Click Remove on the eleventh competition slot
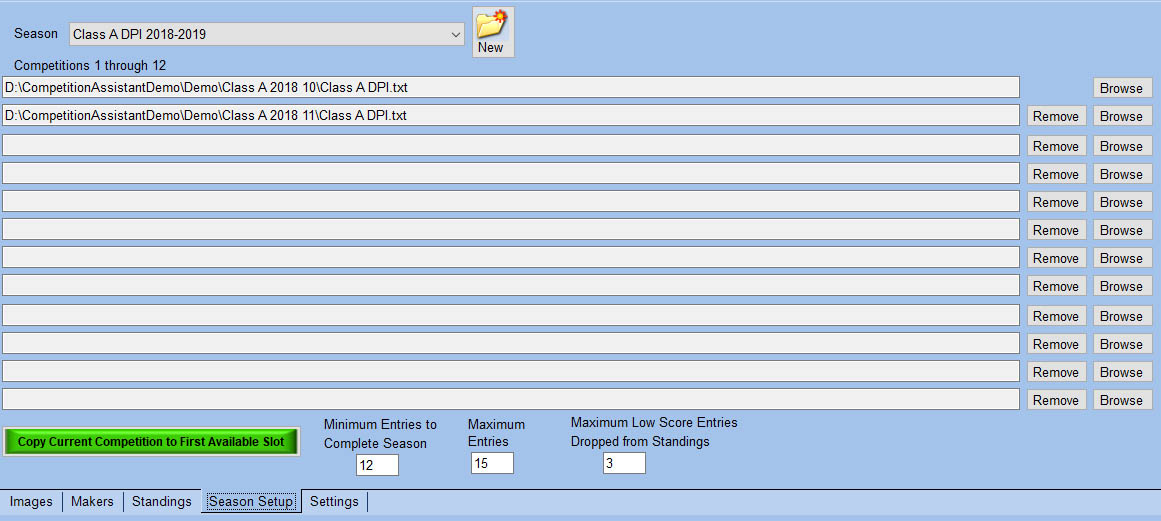This screenshot has height=521, width=1161. pos(1056,372)
